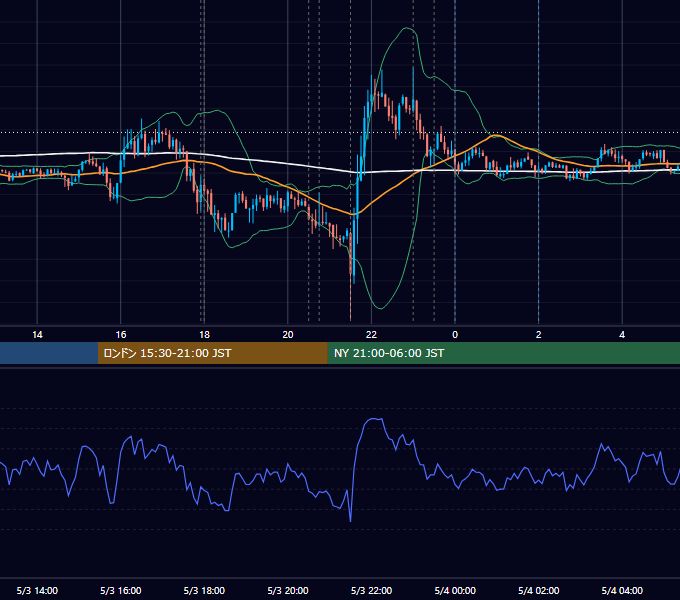Click the dashed blue vertical line at 2
Viewport: 680px width, 600px height.
coord(539,163)
